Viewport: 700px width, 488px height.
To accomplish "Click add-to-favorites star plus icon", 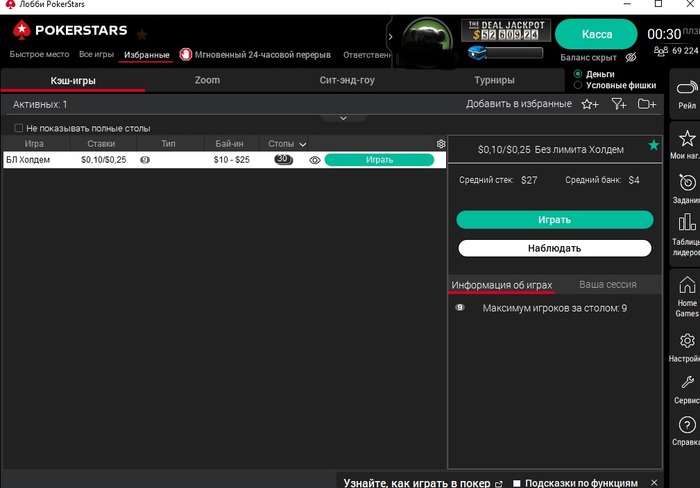I will 590,104.
